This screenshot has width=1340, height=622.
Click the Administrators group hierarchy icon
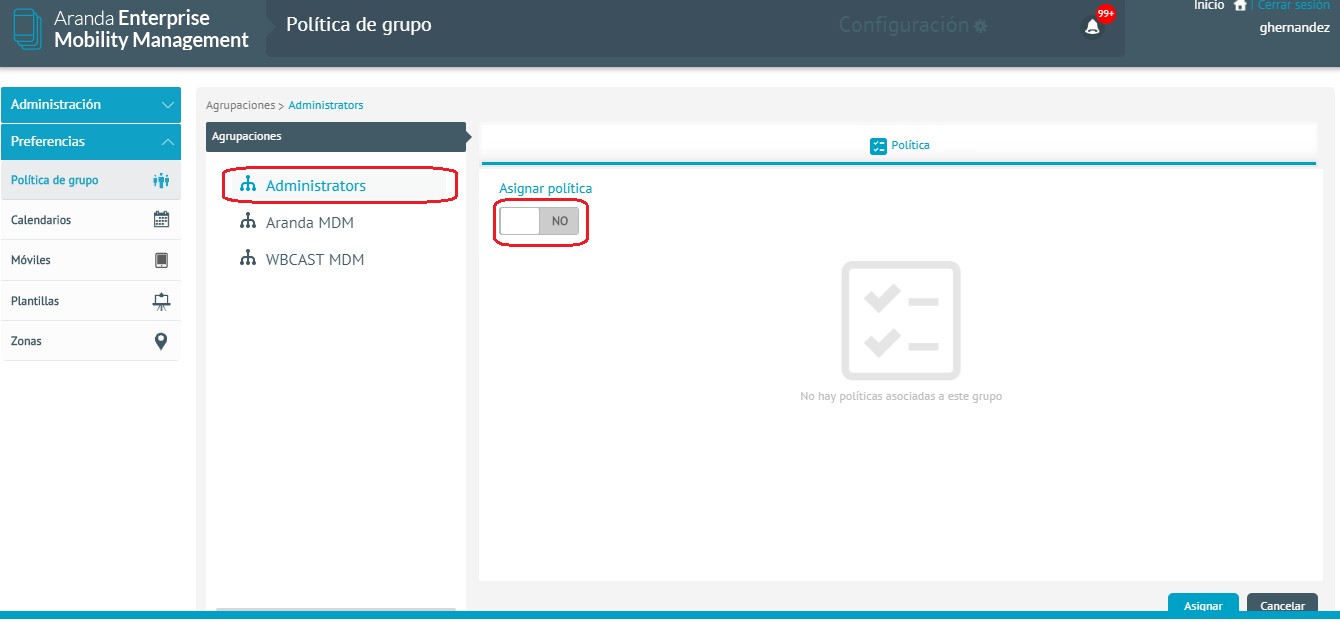click(248, 185)
